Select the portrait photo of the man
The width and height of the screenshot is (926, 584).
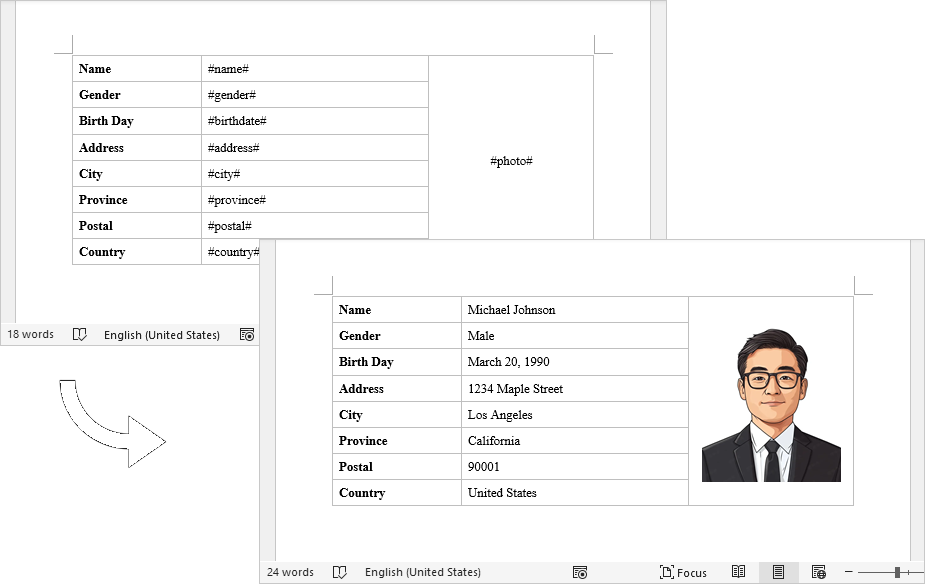click(x=771, y=404)
